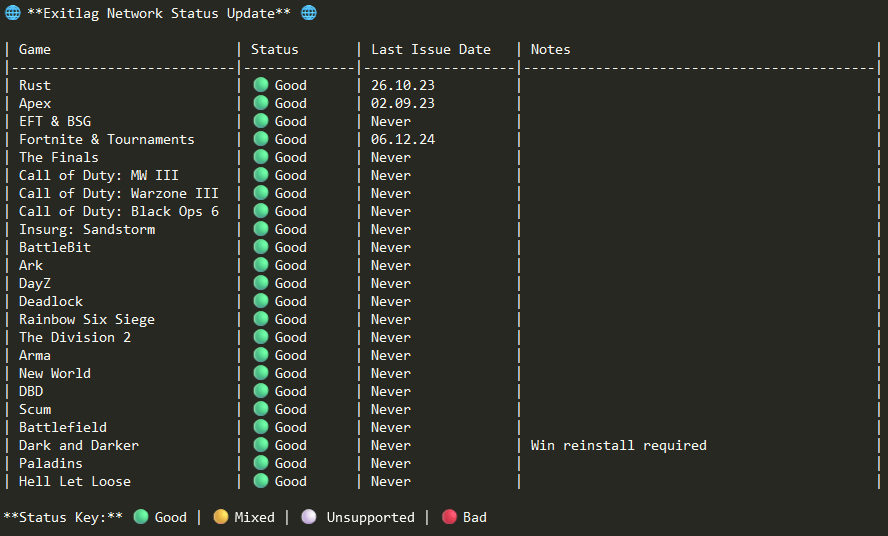The width and height of the screenshot is (888, 536).
Task: Click green dot for Fortnite & Tournaments
Action: (x=261, y=139)
